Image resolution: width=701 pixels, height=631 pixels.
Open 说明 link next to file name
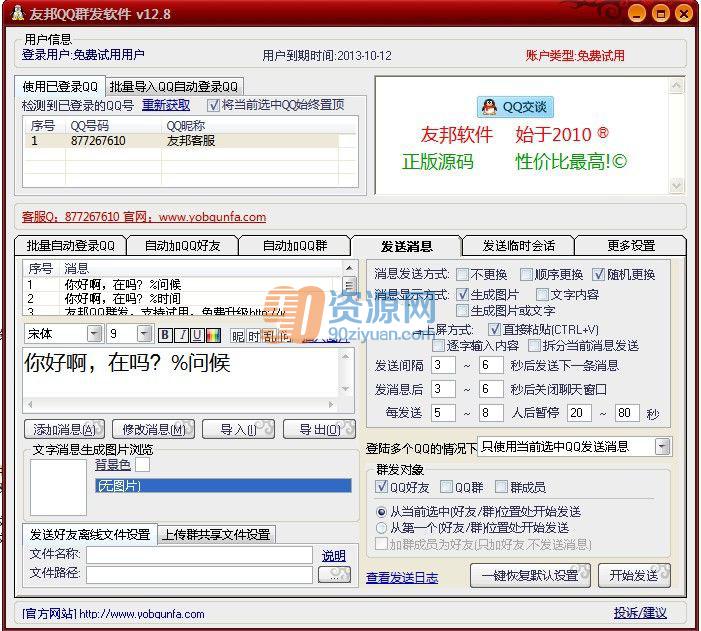[334, 555]
